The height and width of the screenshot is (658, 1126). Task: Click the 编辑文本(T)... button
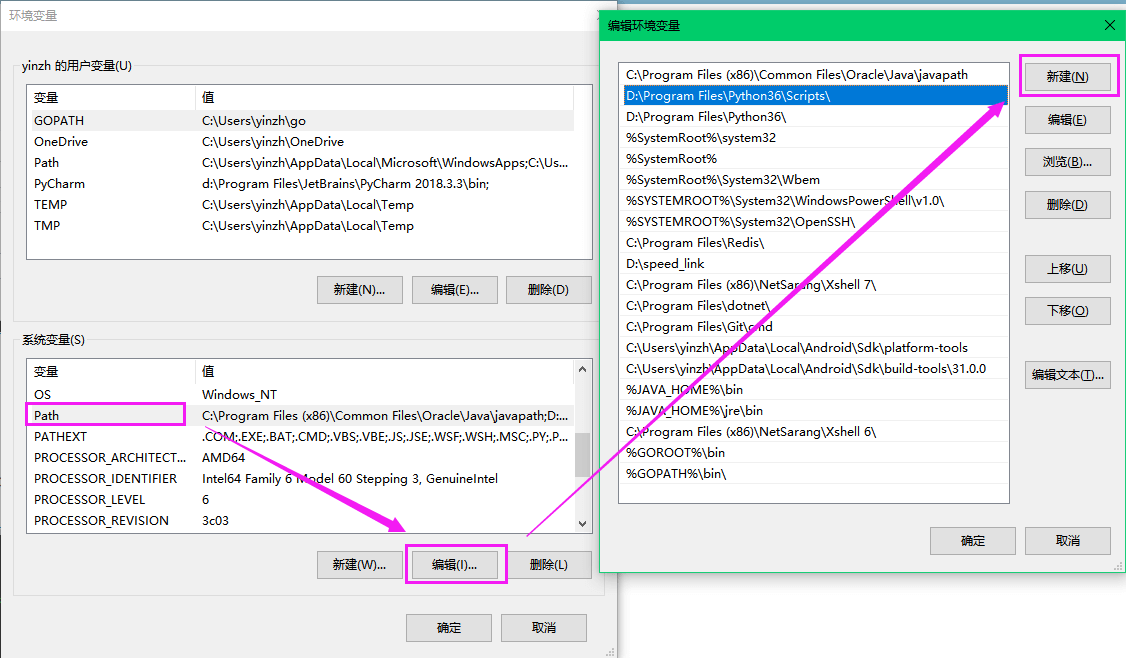1068,374
